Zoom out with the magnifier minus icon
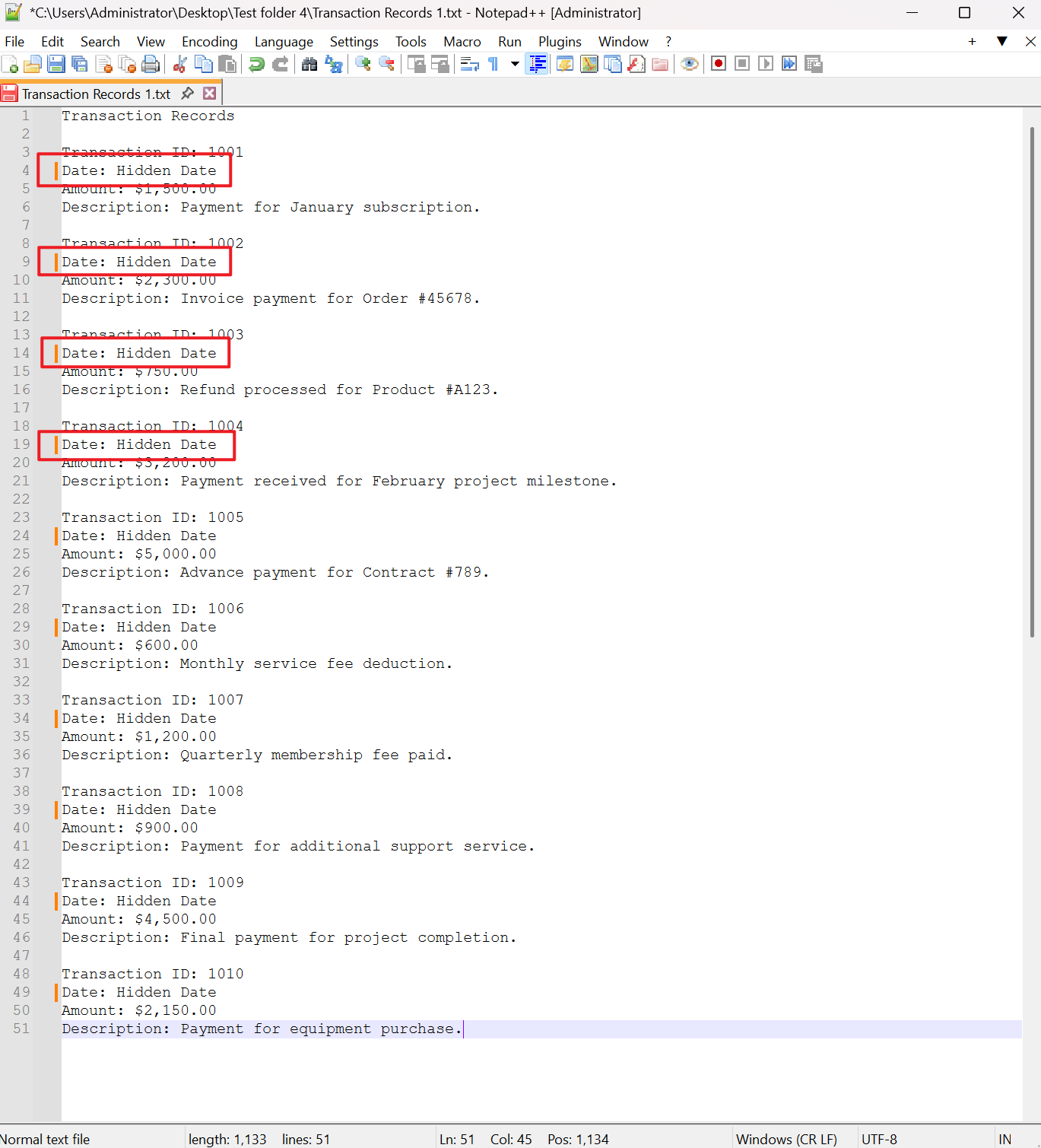Screen dimensions: 1041x1148 [x=386, y=65]
